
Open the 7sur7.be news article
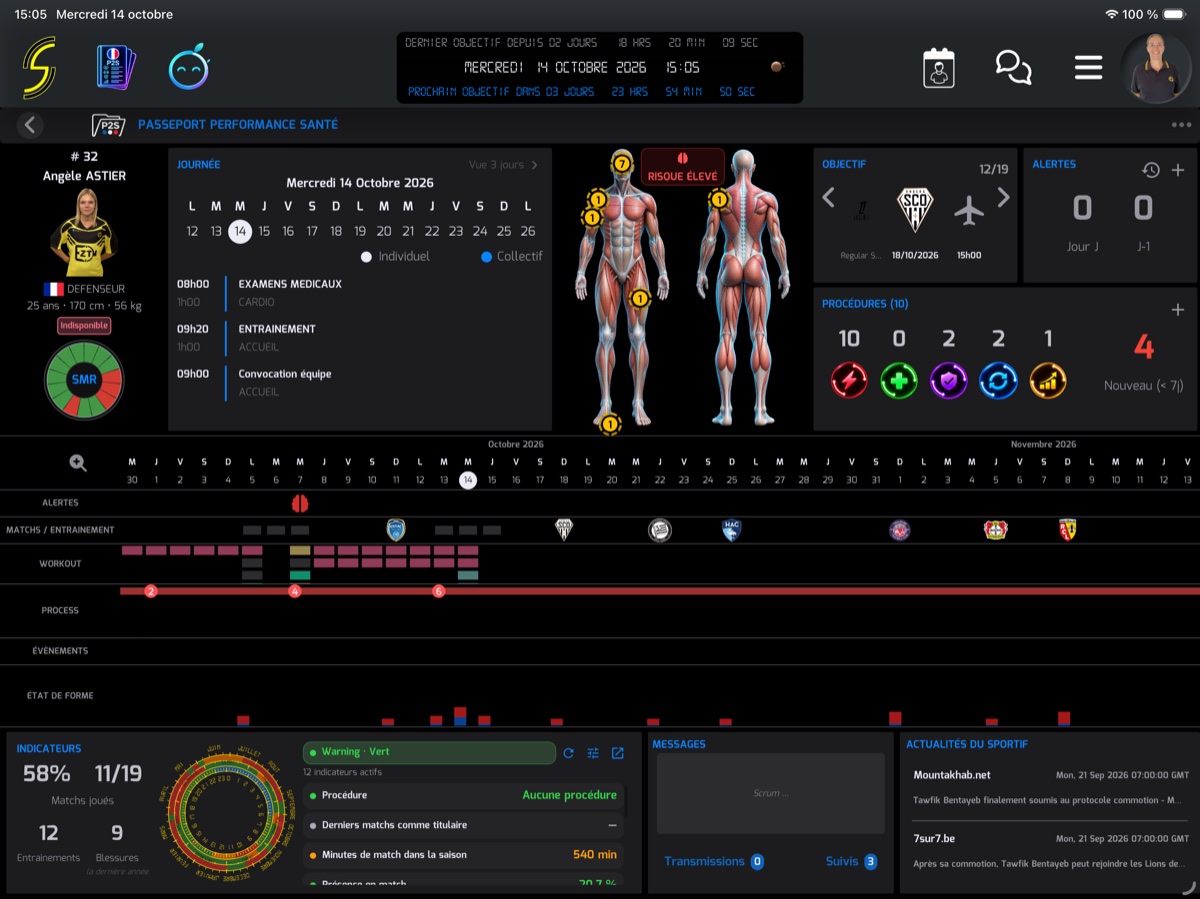[1051, 851]
